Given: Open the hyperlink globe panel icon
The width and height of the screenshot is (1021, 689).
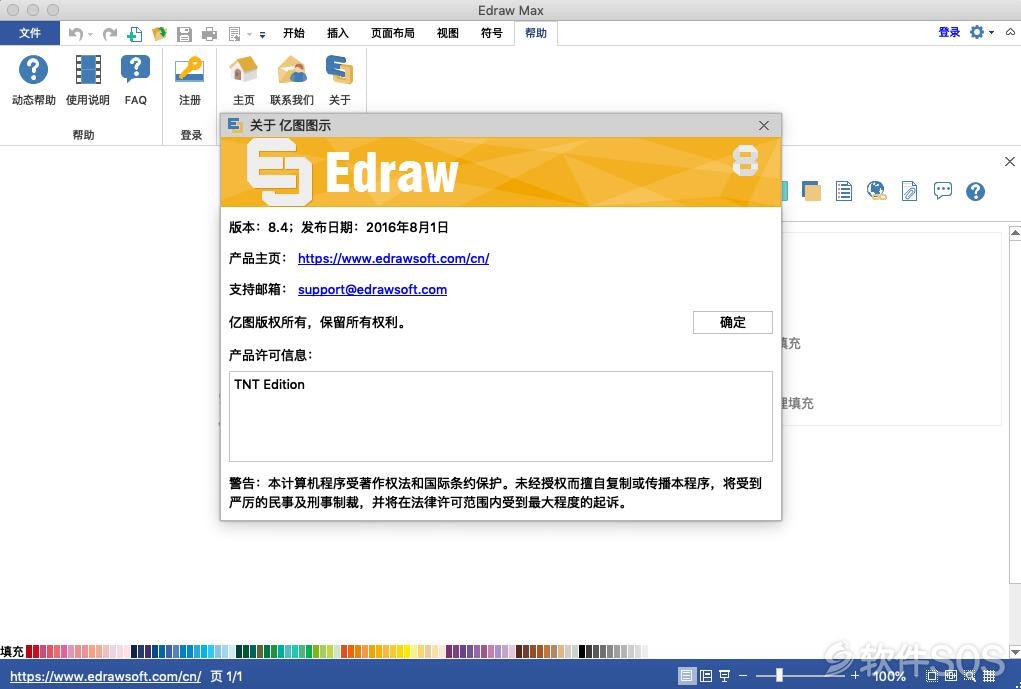Looking at the screenshot, I should (x=876, y=191).
